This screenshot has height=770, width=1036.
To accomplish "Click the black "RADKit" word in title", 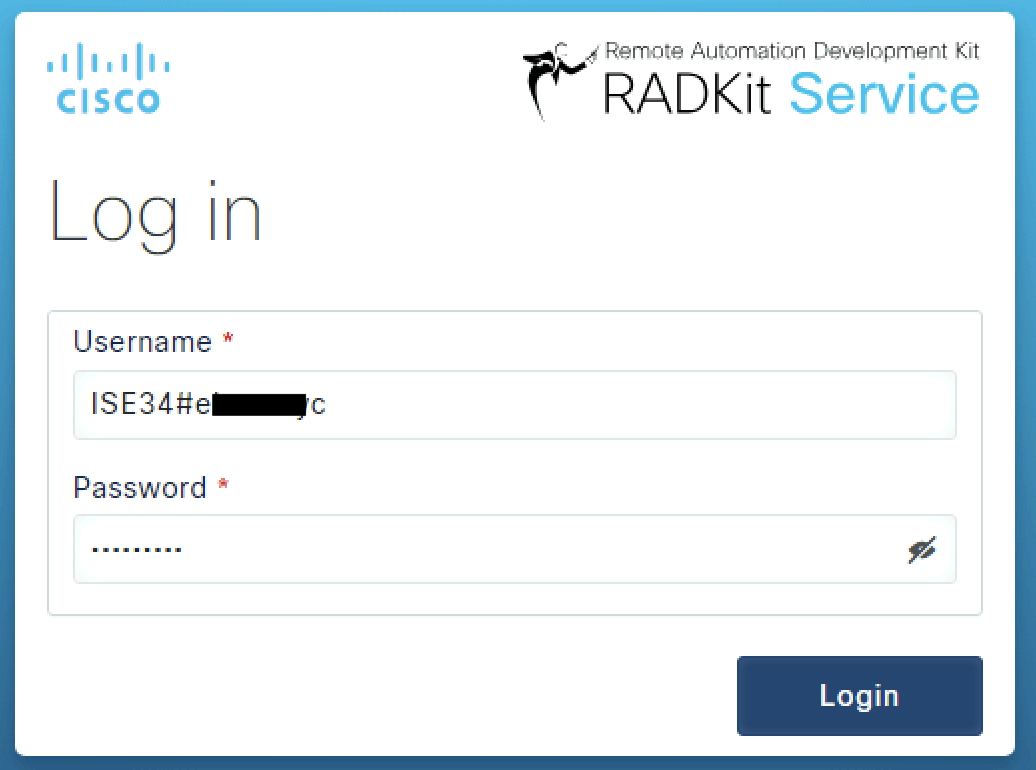I will (x=686, y=94).
